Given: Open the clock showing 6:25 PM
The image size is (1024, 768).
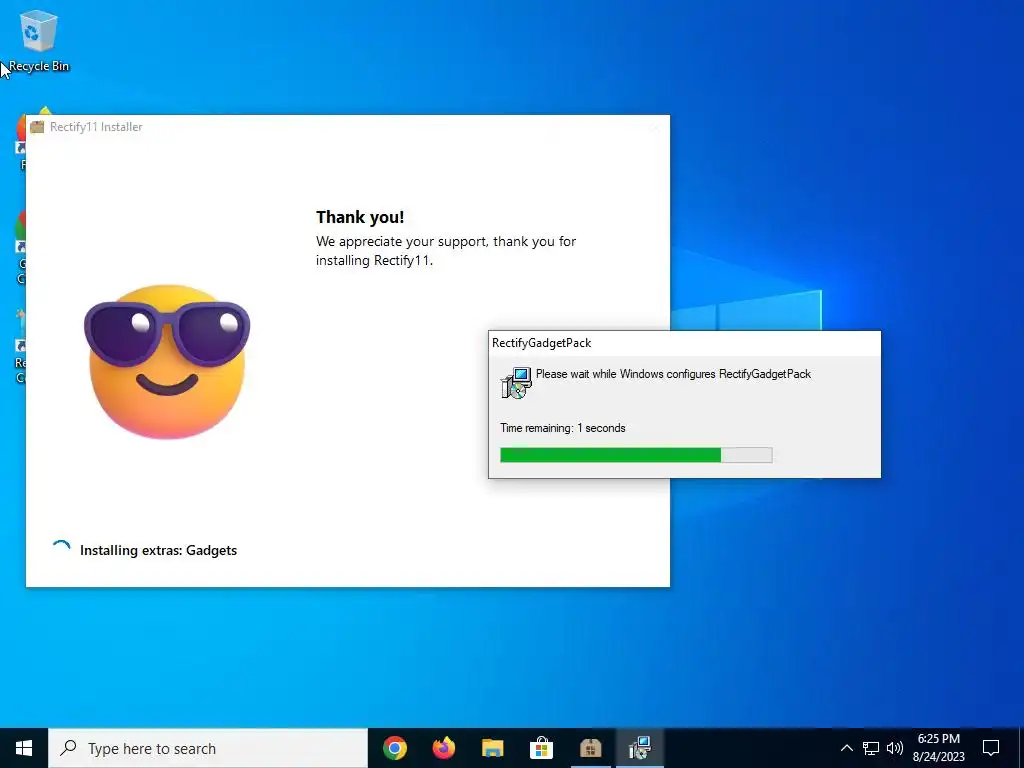Looking at the screenshot, I should point(938,748).
